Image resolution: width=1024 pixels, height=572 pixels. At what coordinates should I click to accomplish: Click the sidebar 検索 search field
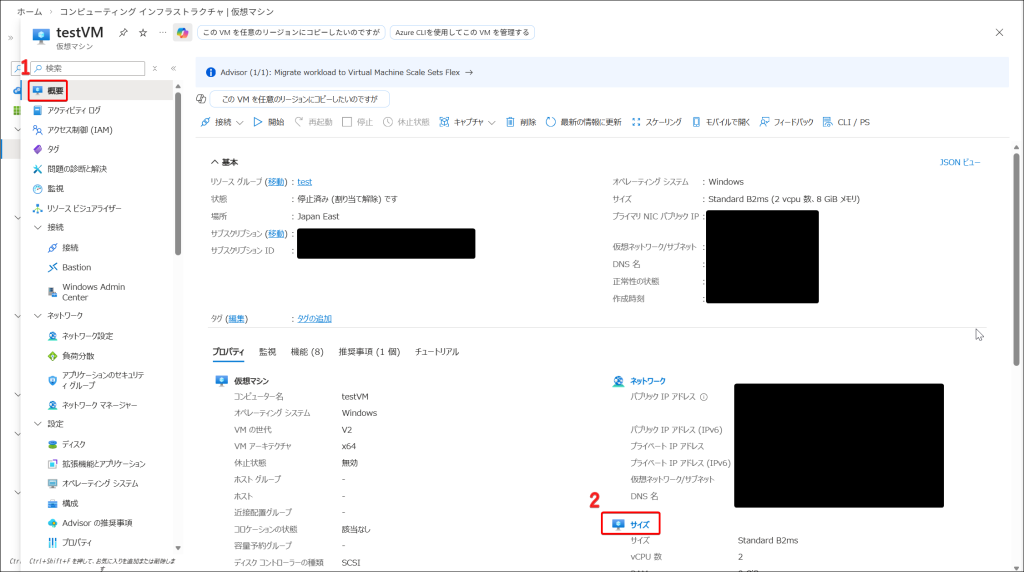[x=90, y=68]
